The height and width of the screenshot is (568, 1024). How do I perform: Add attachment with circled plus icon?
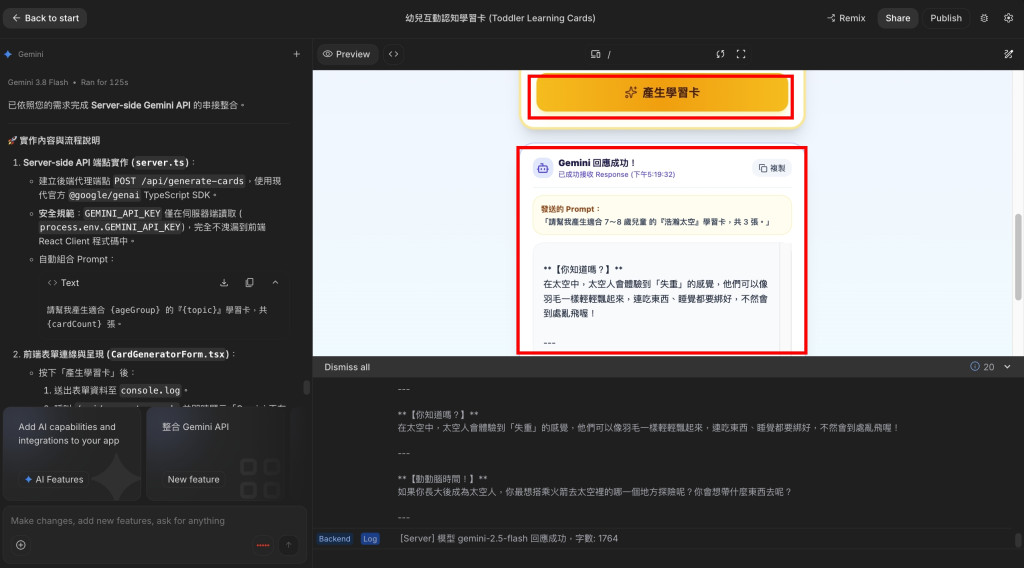(21, 545)
